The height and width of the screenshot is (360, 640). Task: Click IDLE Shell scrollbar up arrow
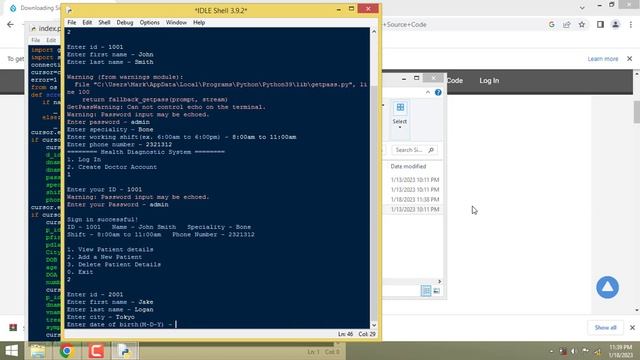tap(374, 31)
